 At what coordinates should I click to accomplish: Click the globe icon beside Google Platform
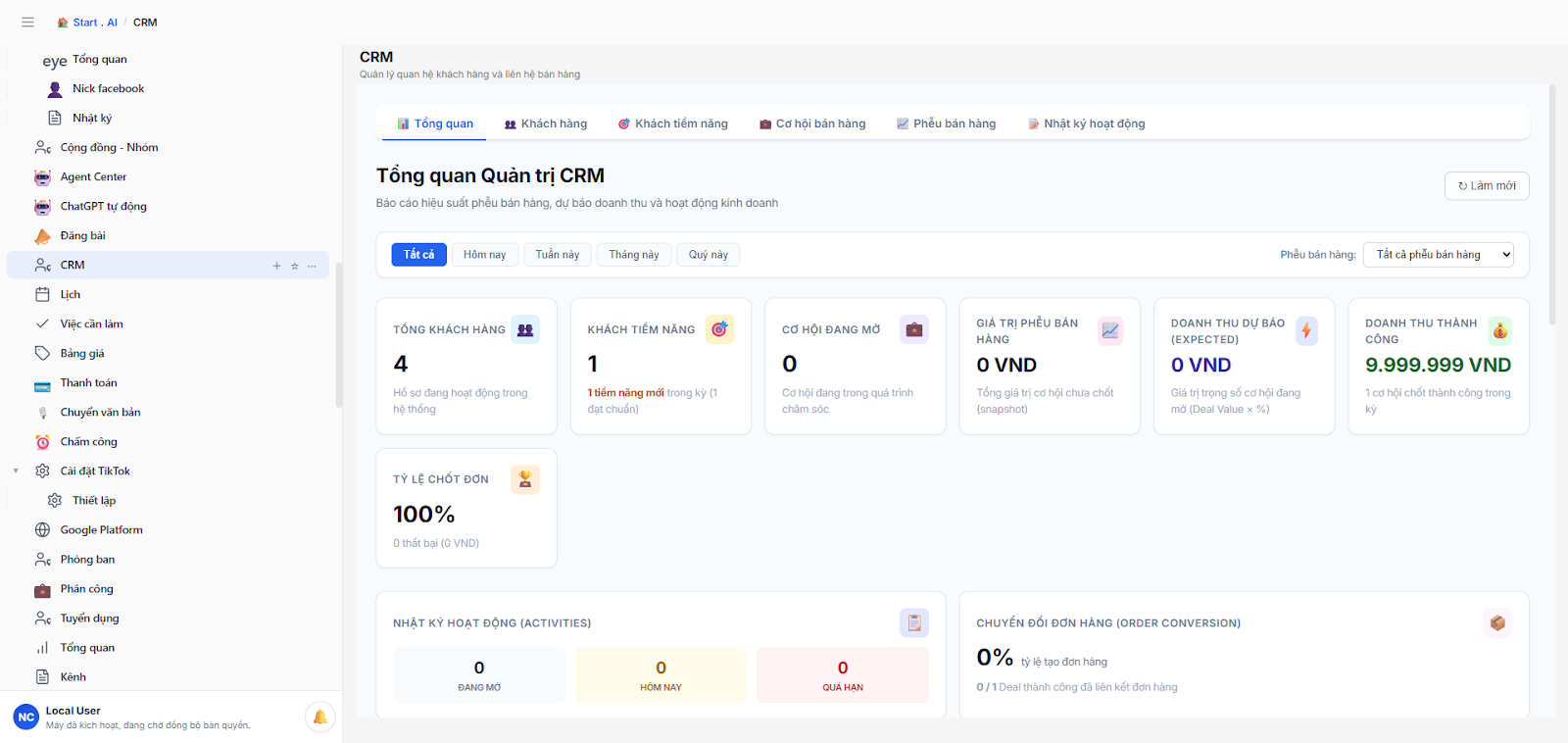tap(42, 530)
